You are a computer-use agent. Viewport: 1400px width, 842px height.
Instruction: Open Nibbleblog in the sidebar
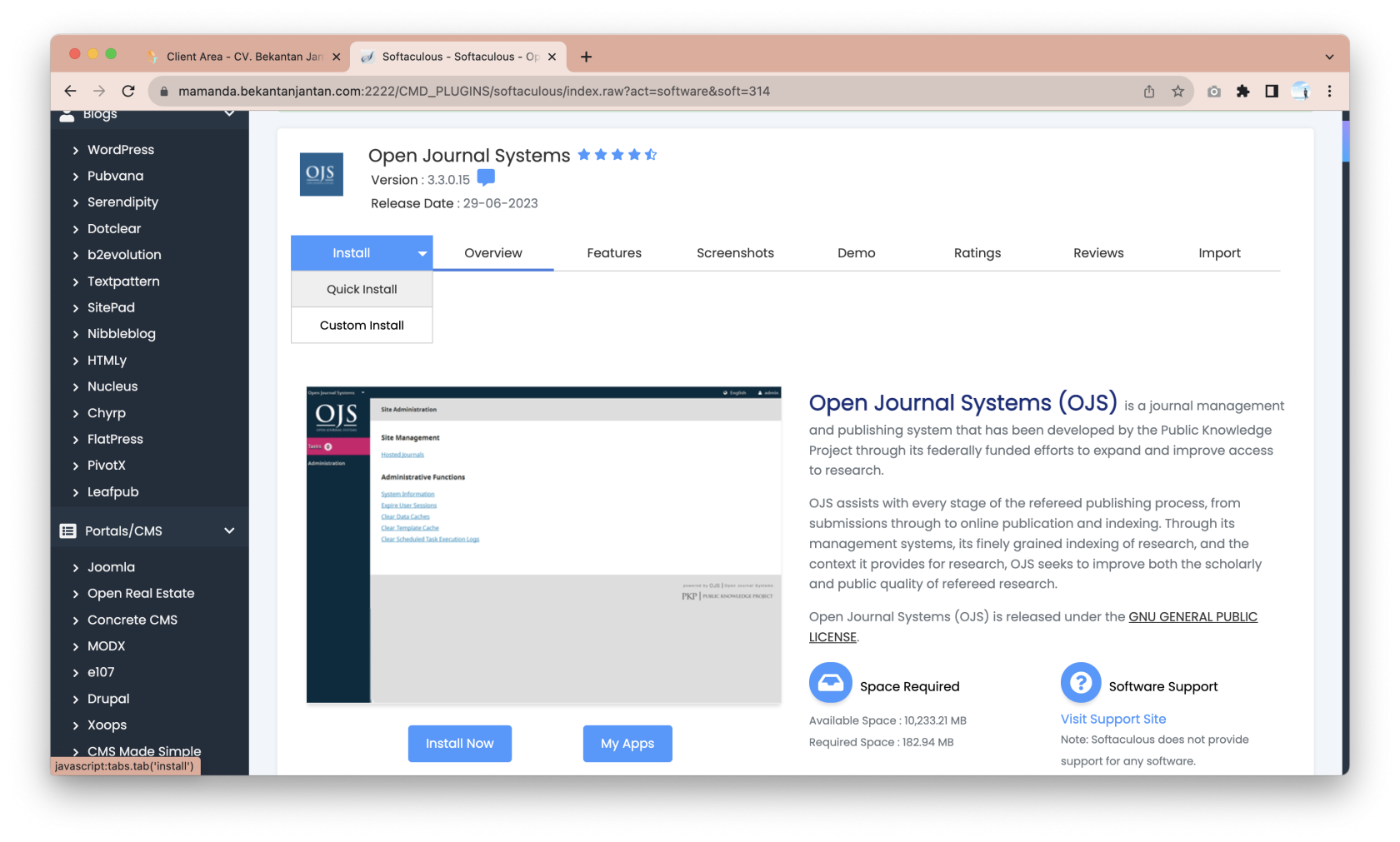pos(122,334)
